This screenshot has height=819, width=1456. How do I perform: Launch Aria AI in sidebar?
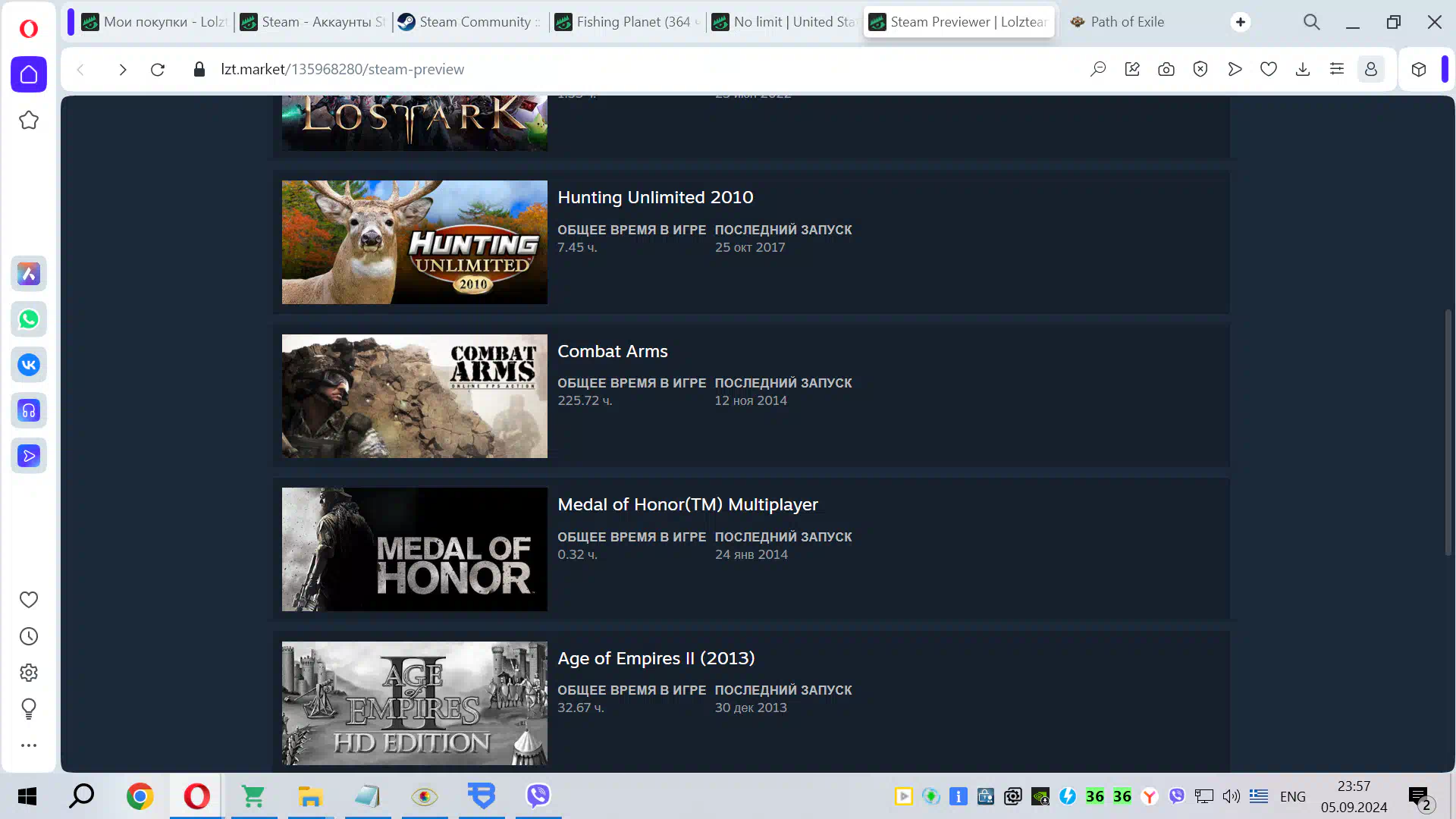pos(29,274)
